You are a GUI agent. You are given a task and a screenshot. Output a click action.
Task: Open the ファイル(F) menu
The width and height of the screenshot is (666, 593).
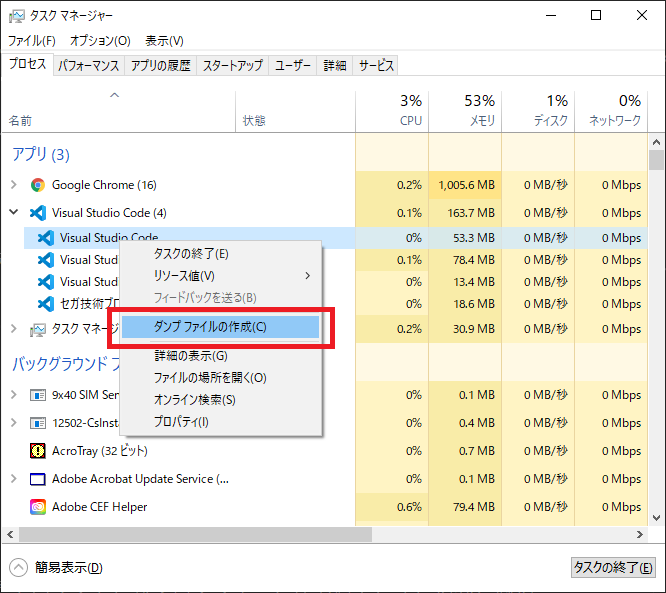click(32, 41)
